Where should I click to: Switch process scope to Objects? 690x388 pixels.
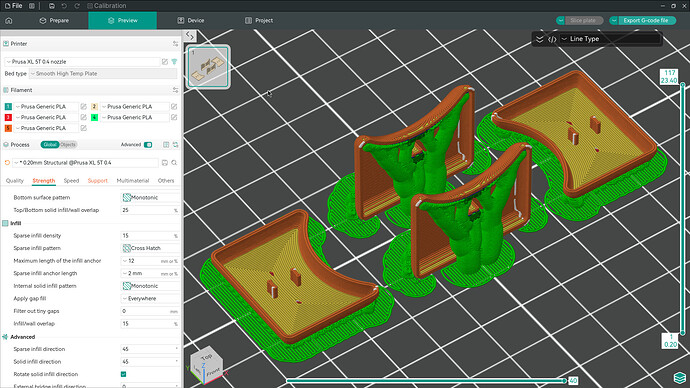(x=68, y=145)
